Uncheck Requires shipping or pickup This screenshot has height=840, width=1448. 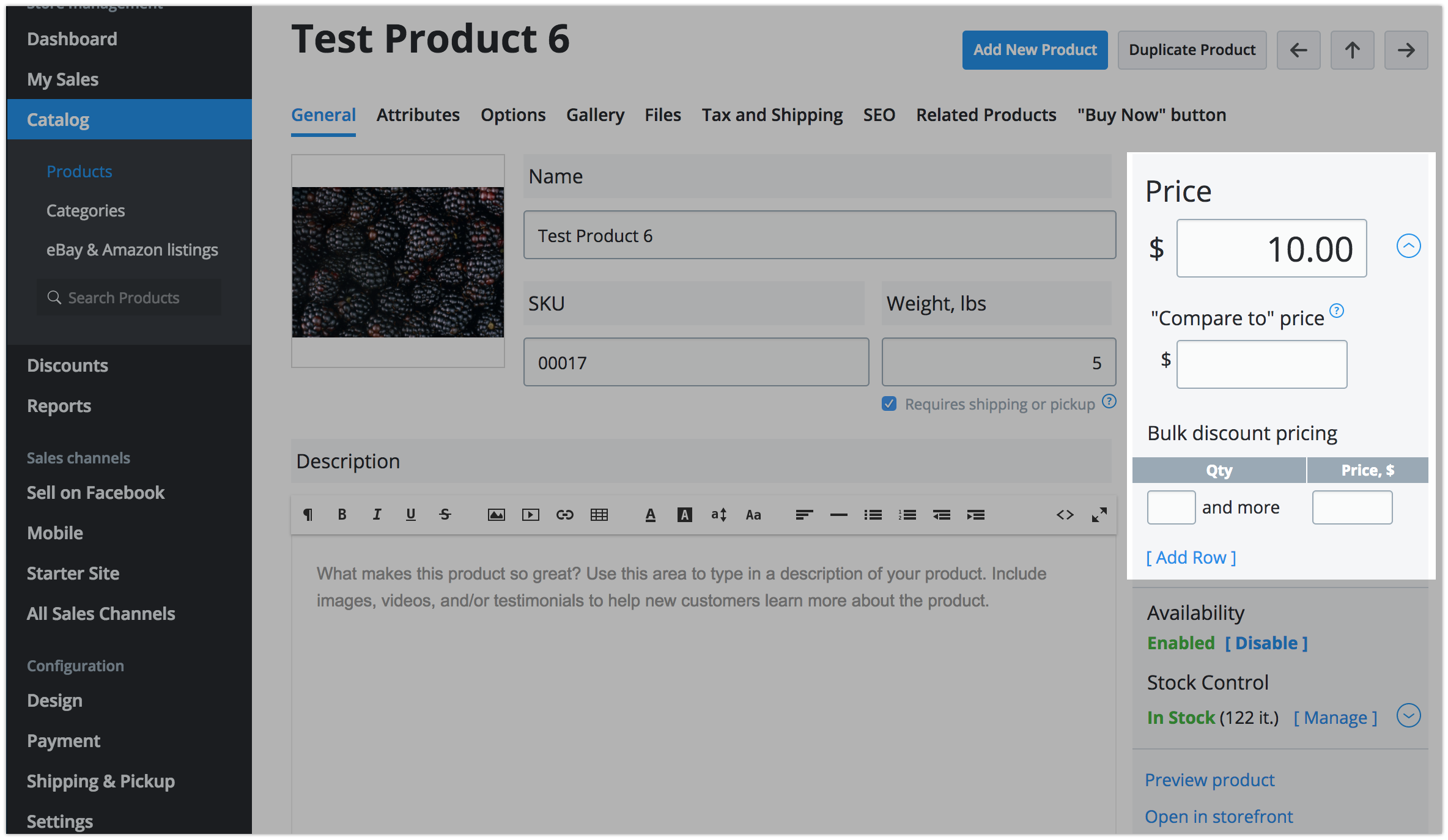click(889, 404)
